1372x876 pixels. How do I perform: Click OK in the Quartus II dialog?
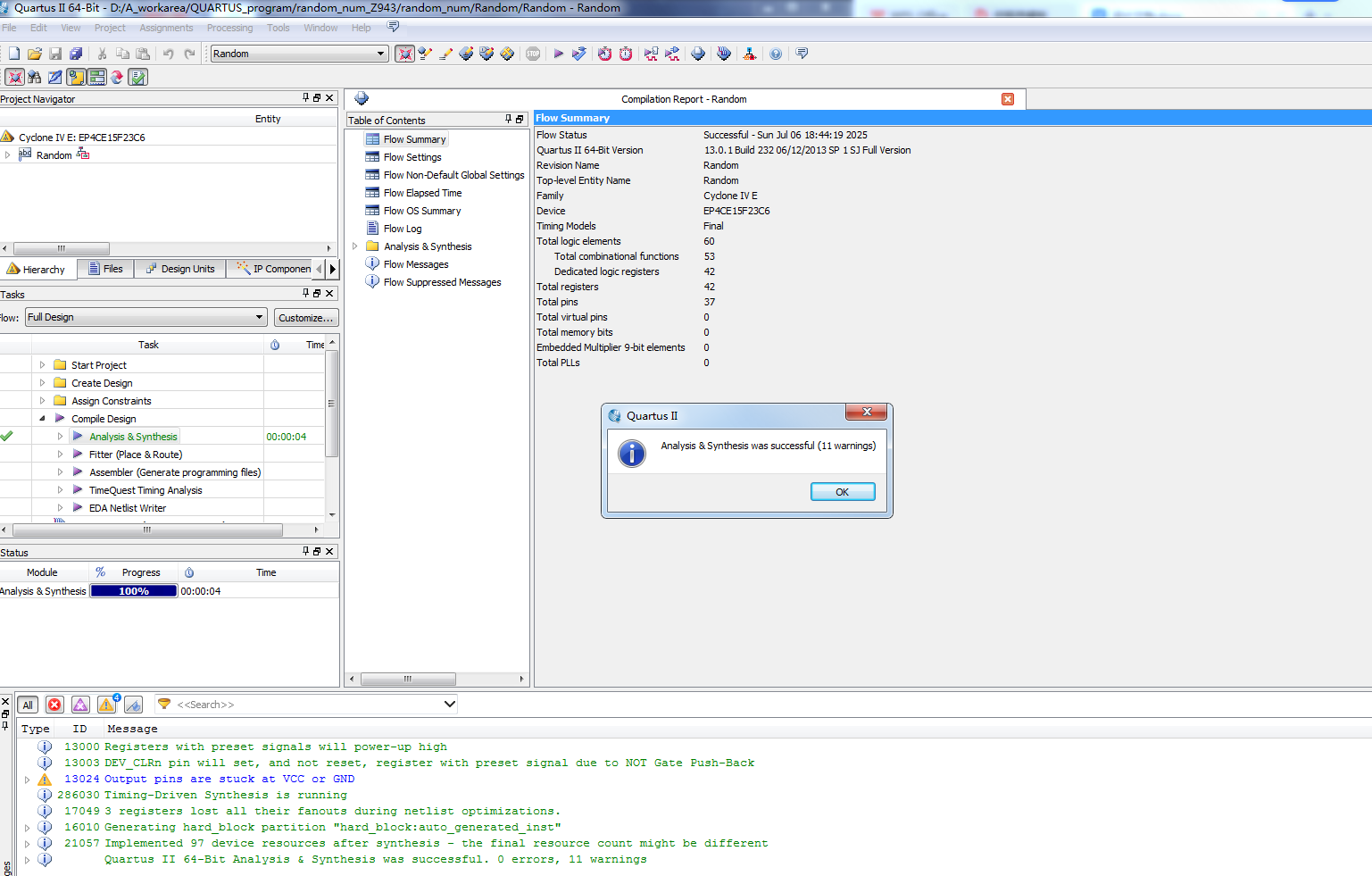click(x=843, y=492)
